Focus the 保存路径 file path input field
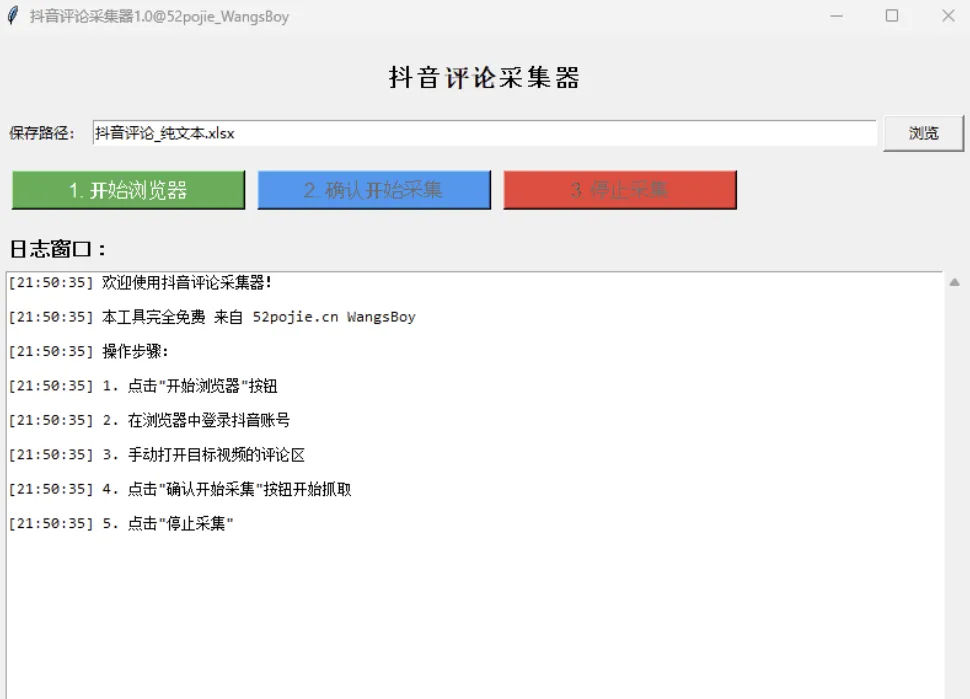Image resolution: width=970 pixels, height=699 pixels. 484,133
